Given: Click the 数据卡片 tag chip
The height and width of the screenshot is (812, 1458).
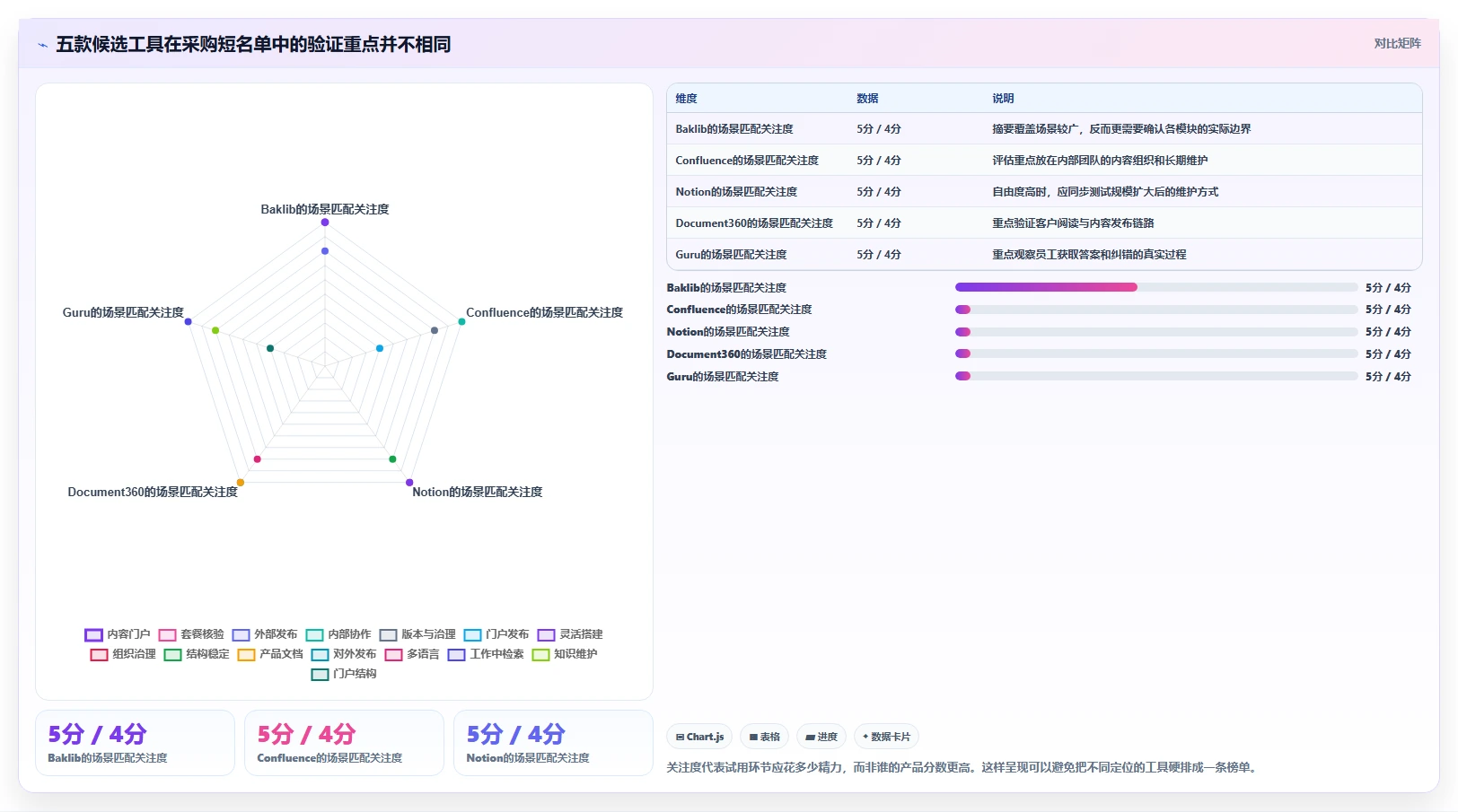Looking at the screenshot, I should pos(886,737).
